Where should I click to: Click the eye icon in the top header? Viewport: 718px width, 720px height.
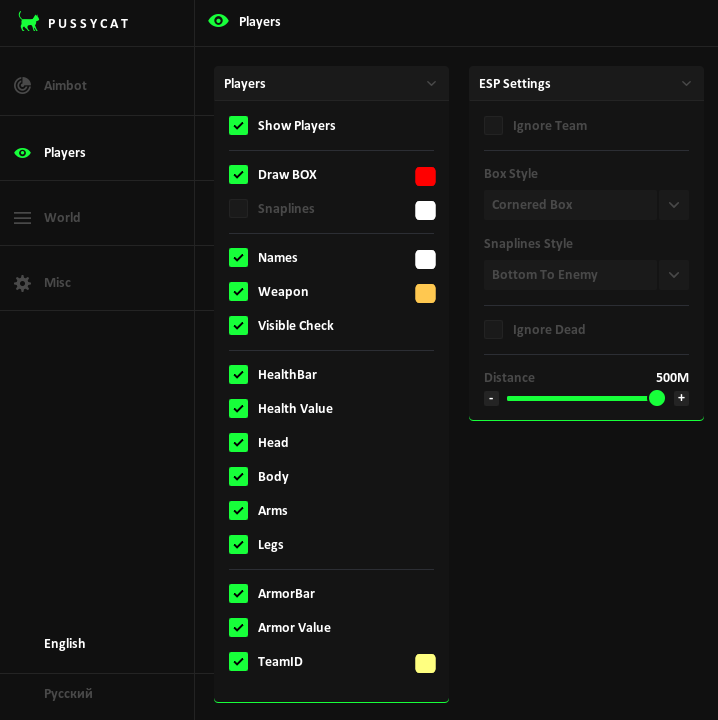(x=219, y=21)
